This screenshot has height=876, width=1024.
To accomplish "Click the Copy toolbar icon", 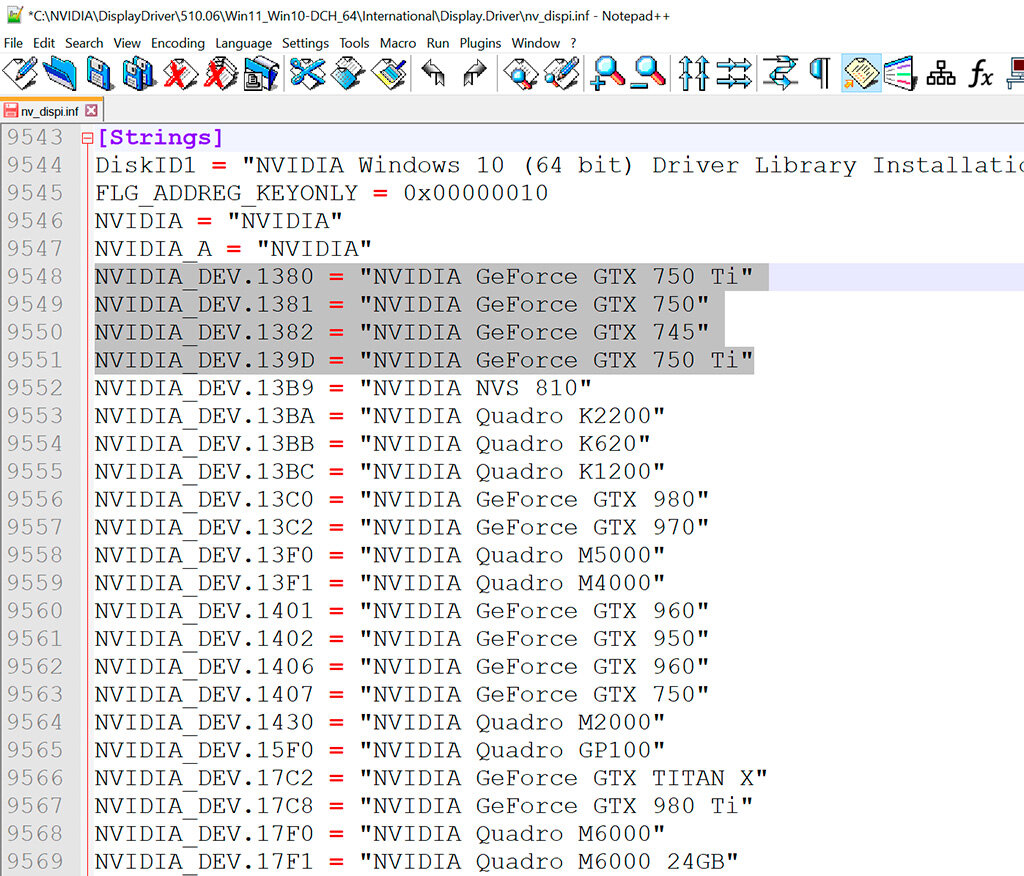I will (347, 73).
